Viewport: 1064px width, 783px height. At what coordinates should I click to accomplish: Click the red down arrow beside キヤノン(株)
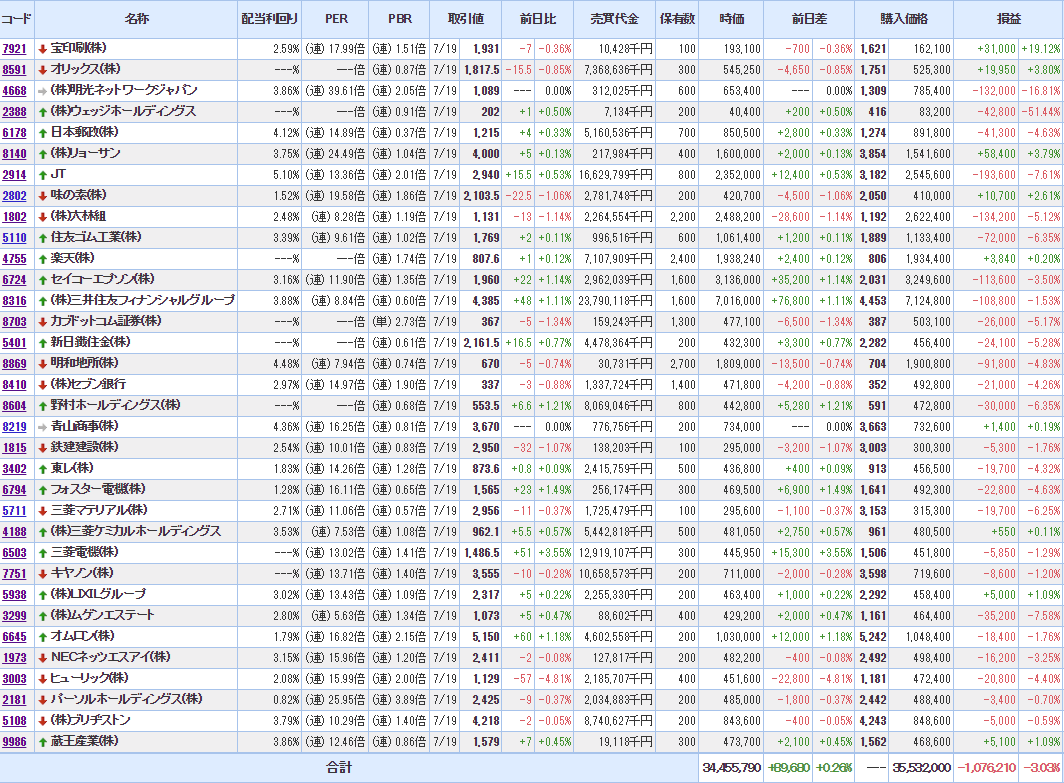tap(42, 574)
